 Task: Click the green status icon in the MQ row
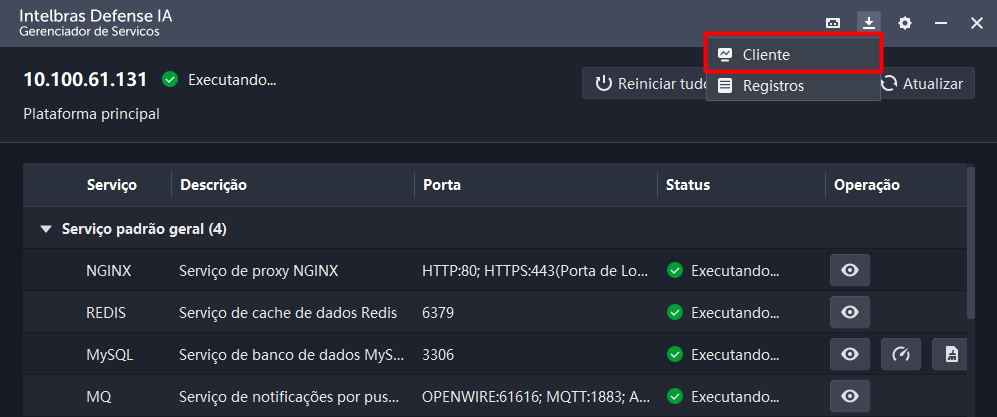click(x=675, y=396)
